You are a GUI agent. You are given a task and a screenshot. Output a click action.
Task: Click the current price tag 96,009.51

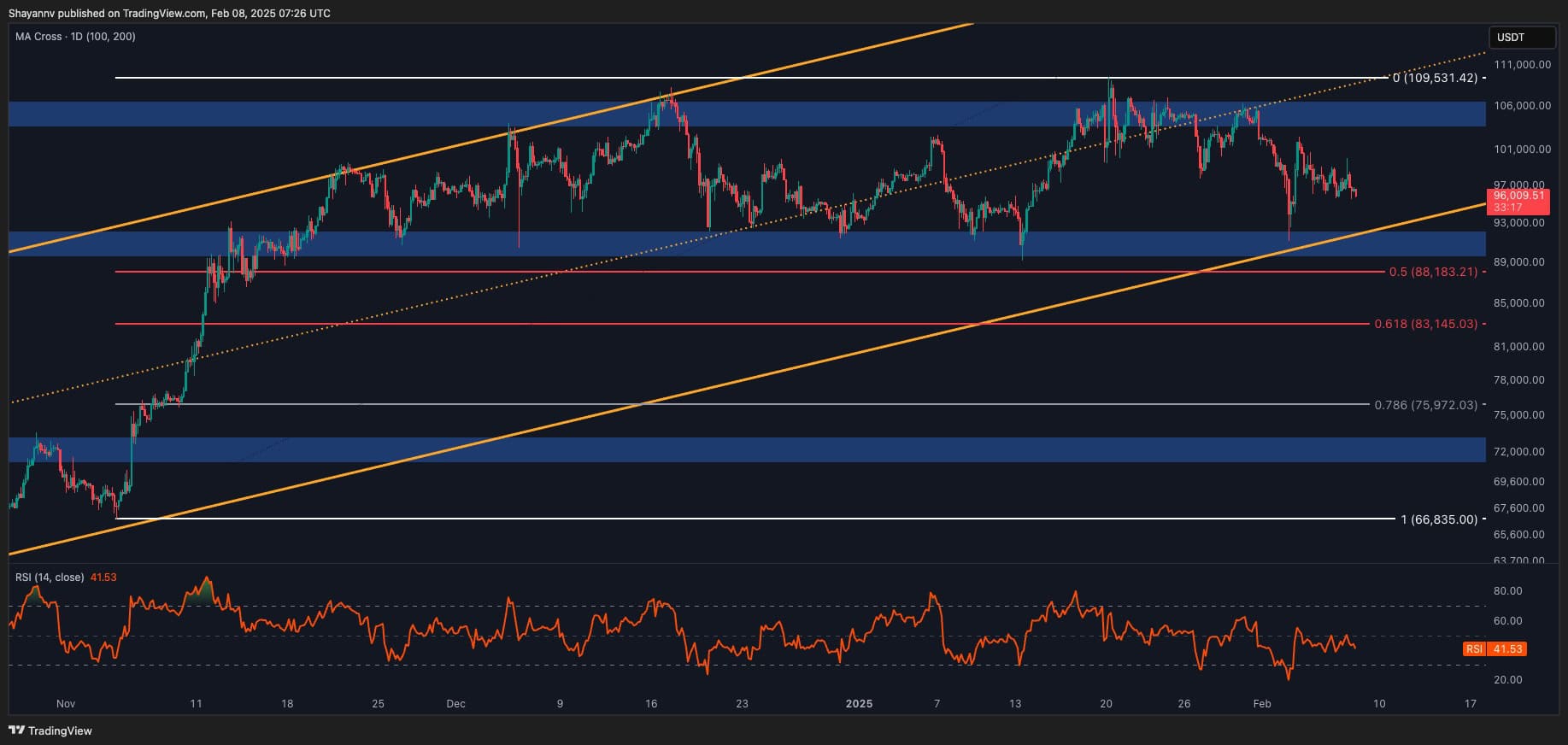click(x=1519, y=196)
